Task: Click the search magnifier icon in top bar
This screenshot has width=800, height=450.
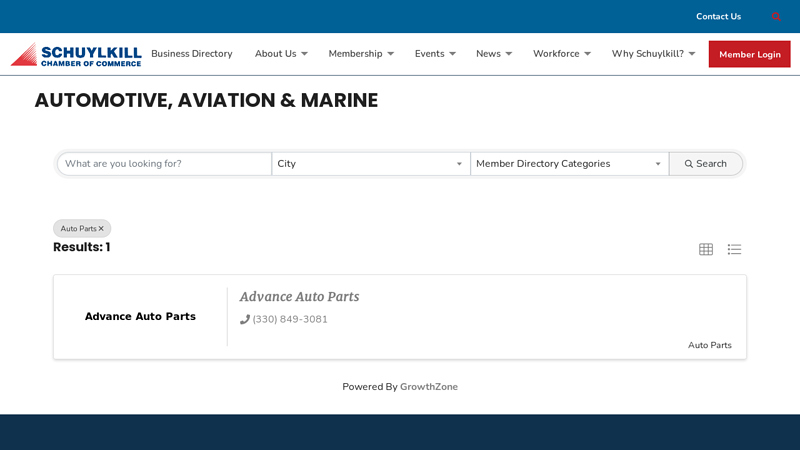Action: click(x=776, y=17)
